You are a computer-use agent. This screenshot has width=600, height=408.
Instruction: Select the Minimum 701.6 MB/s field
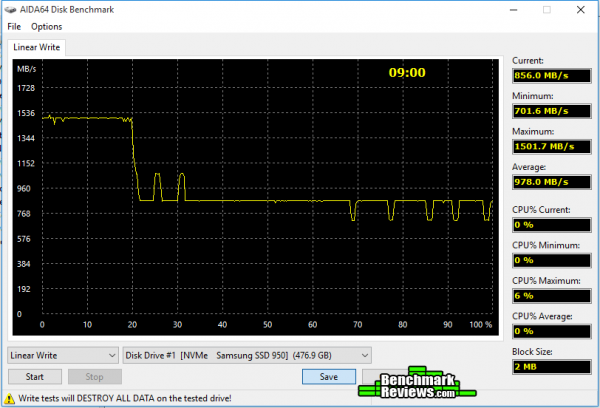point(546,110)
